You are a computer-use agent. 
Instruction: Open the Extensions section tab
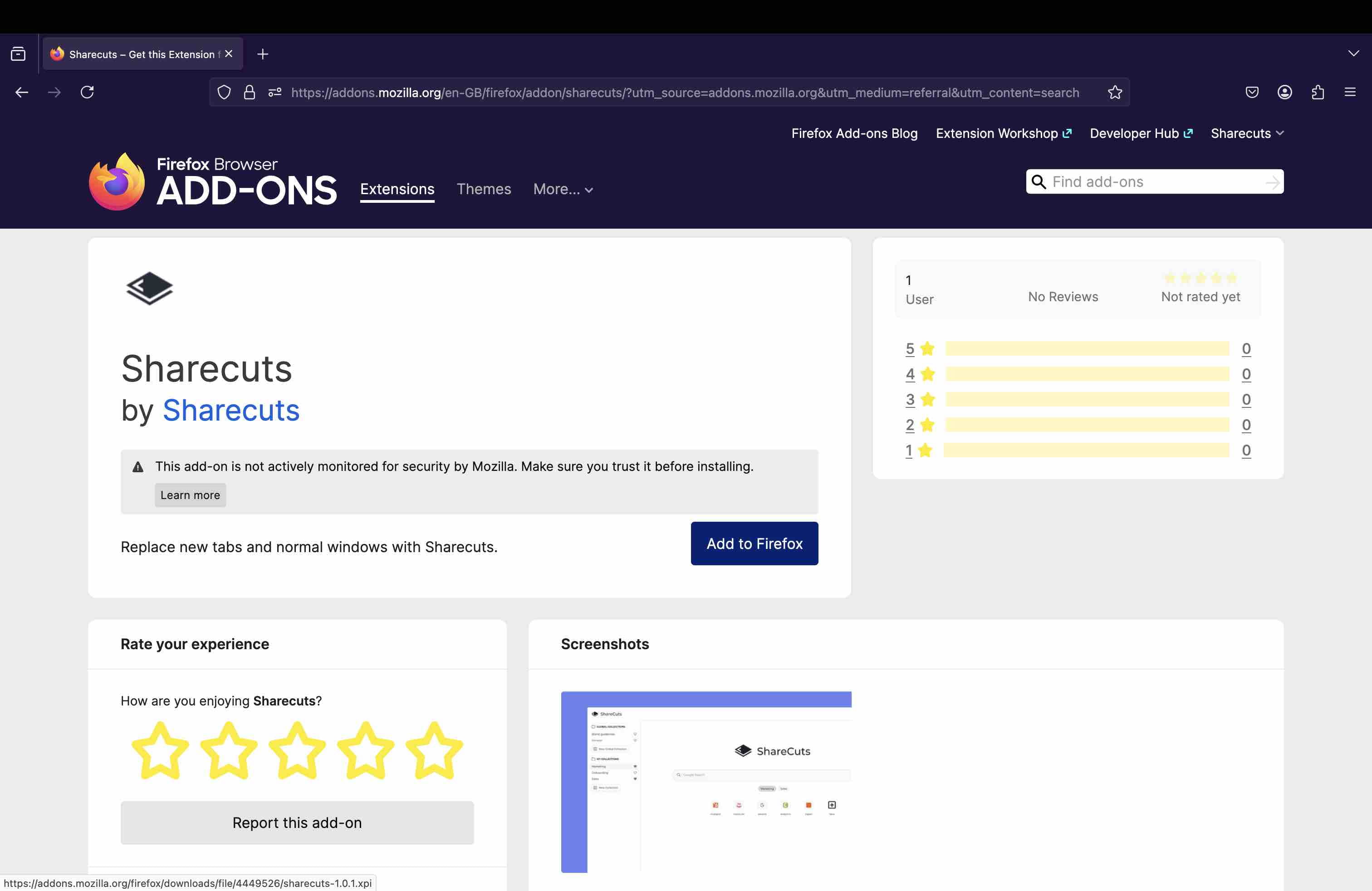tap(397, 189)
